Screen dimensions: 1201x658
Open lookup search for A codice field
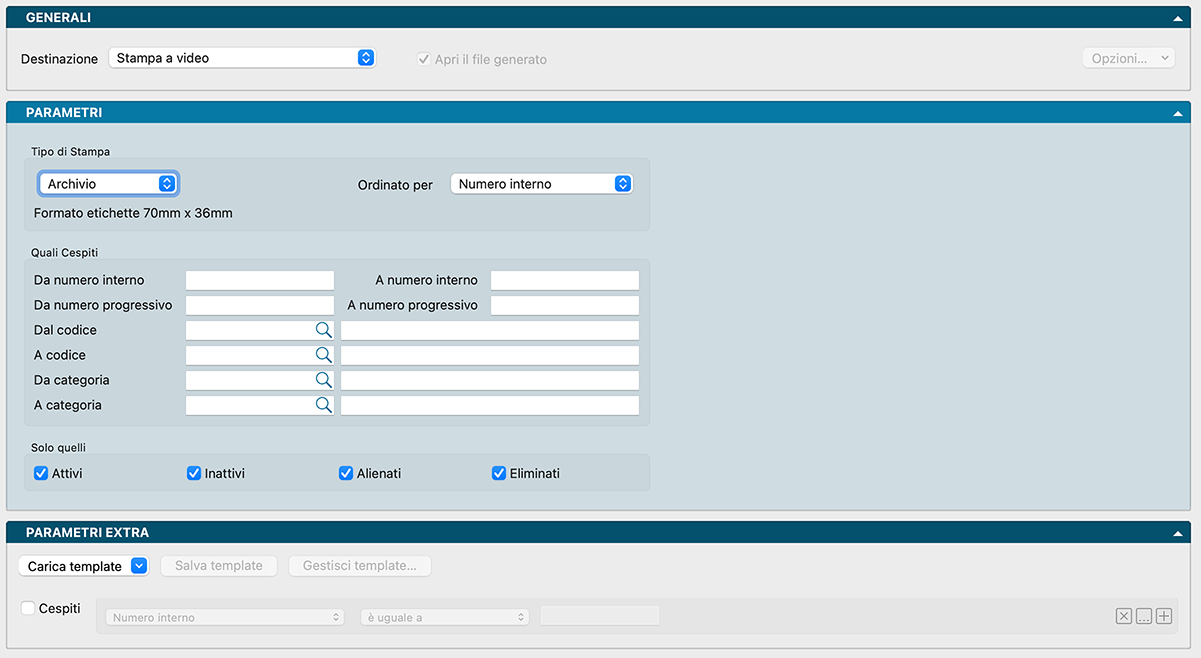(x=323, y=355)
